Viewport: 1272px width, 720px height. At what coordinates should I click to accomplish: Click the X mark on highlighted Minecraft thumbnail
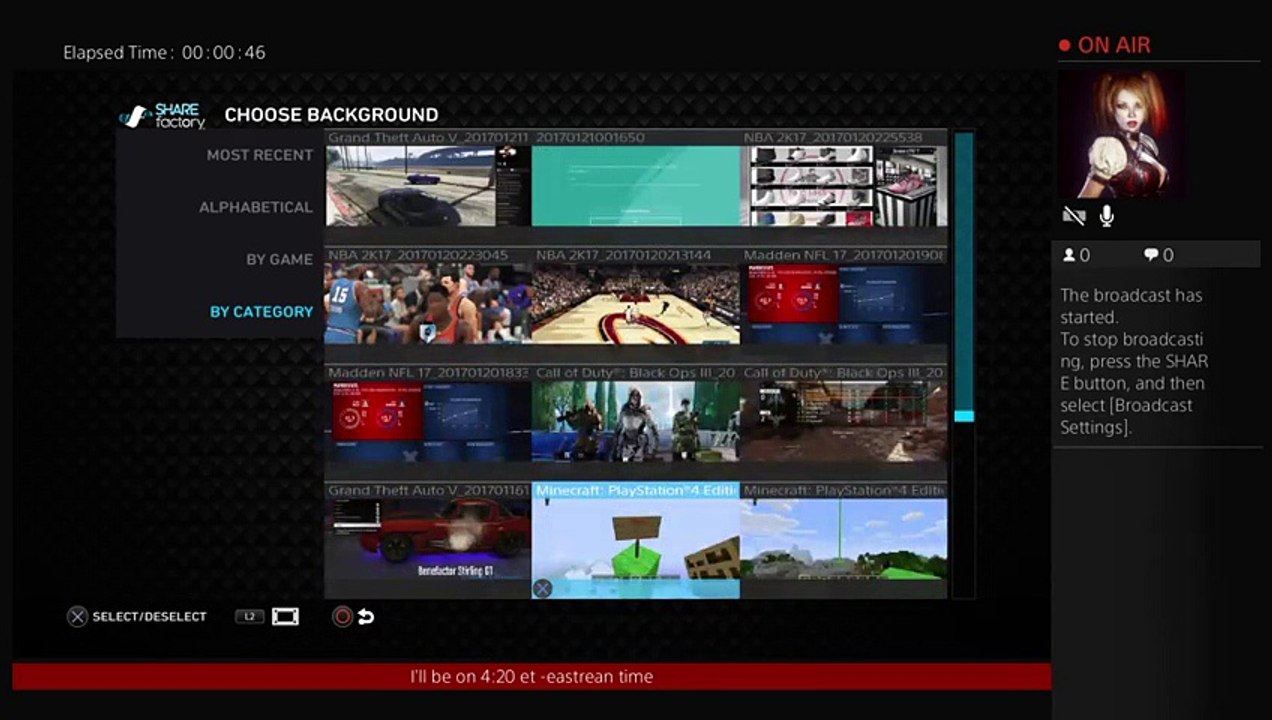(542, 589)
